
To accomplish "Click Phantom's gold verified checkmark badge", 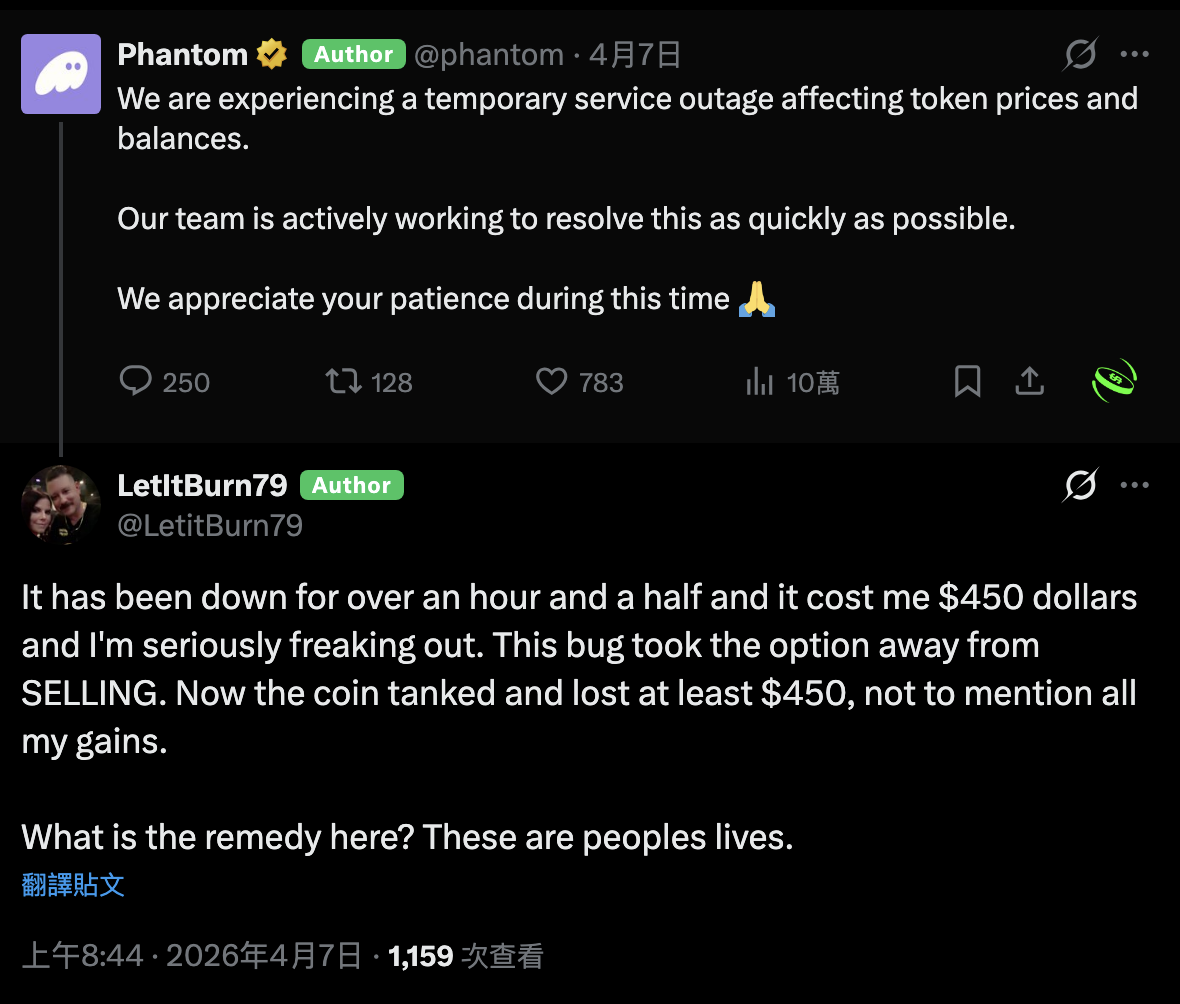I will 271,54.
